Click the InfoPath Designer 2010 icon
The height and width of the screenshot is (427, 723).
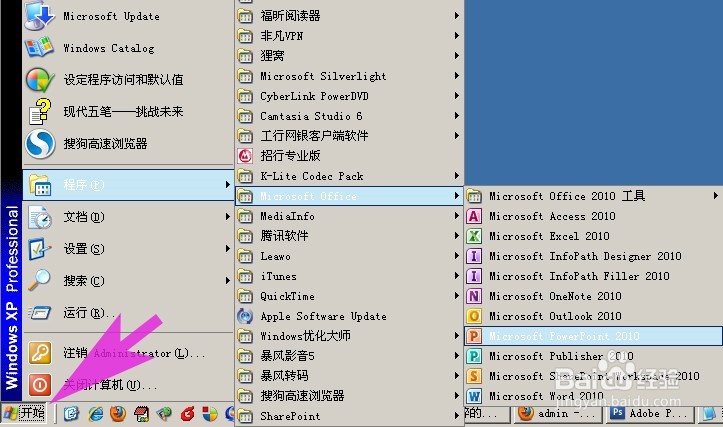pyautogui.click(x=474, y=256)
